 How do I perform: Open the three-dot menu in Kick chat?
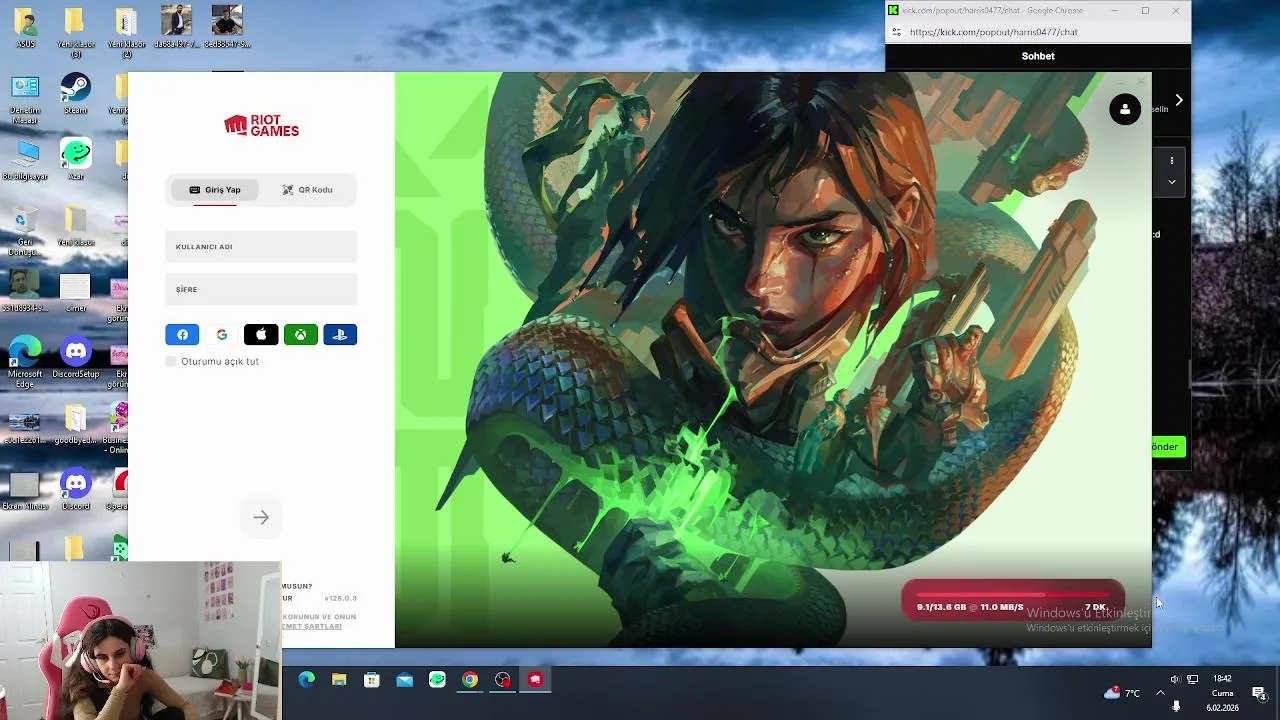1172,160
